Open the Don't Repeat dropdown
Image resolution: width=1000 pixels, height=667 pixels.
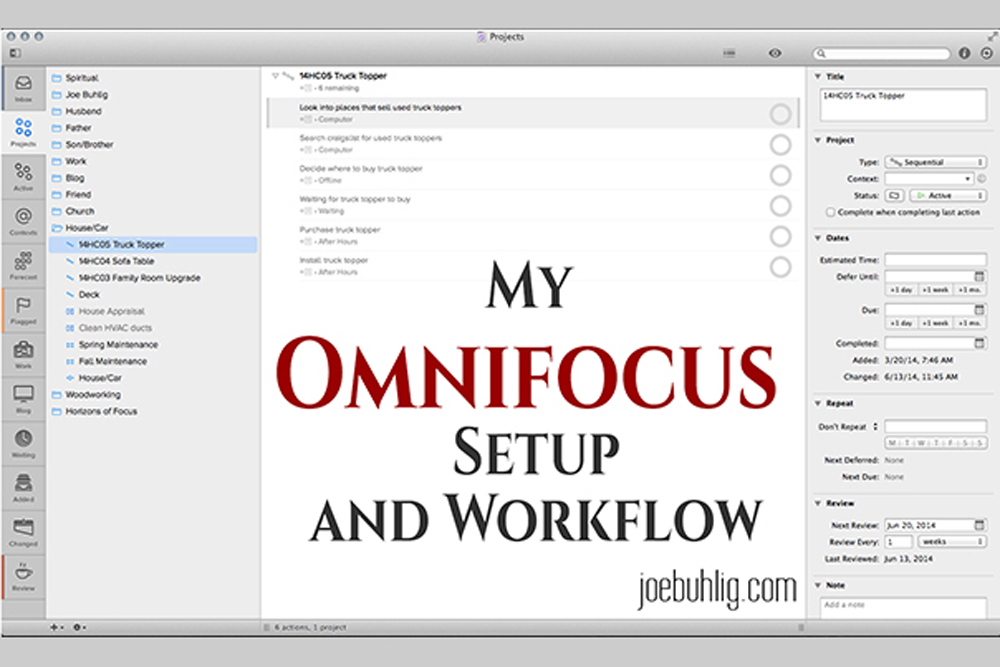coord(848,427)
